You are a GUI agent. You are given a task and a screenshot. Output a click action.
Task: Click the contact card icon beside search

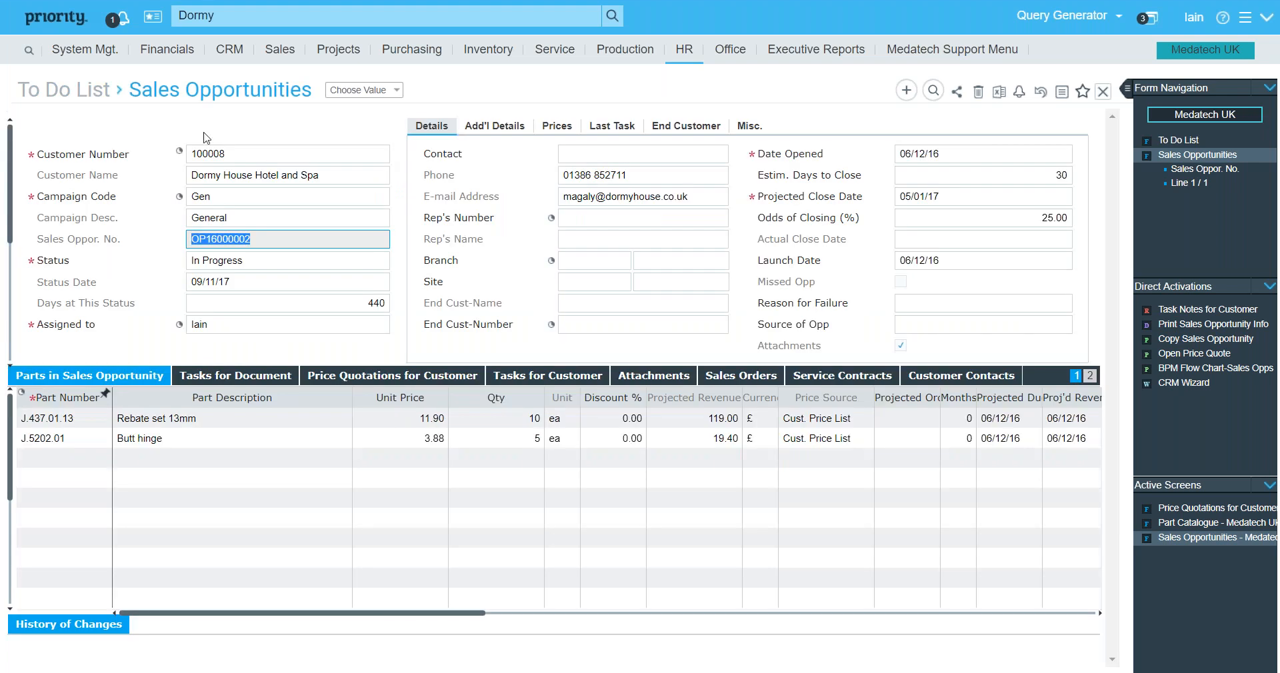click(153, 16)
